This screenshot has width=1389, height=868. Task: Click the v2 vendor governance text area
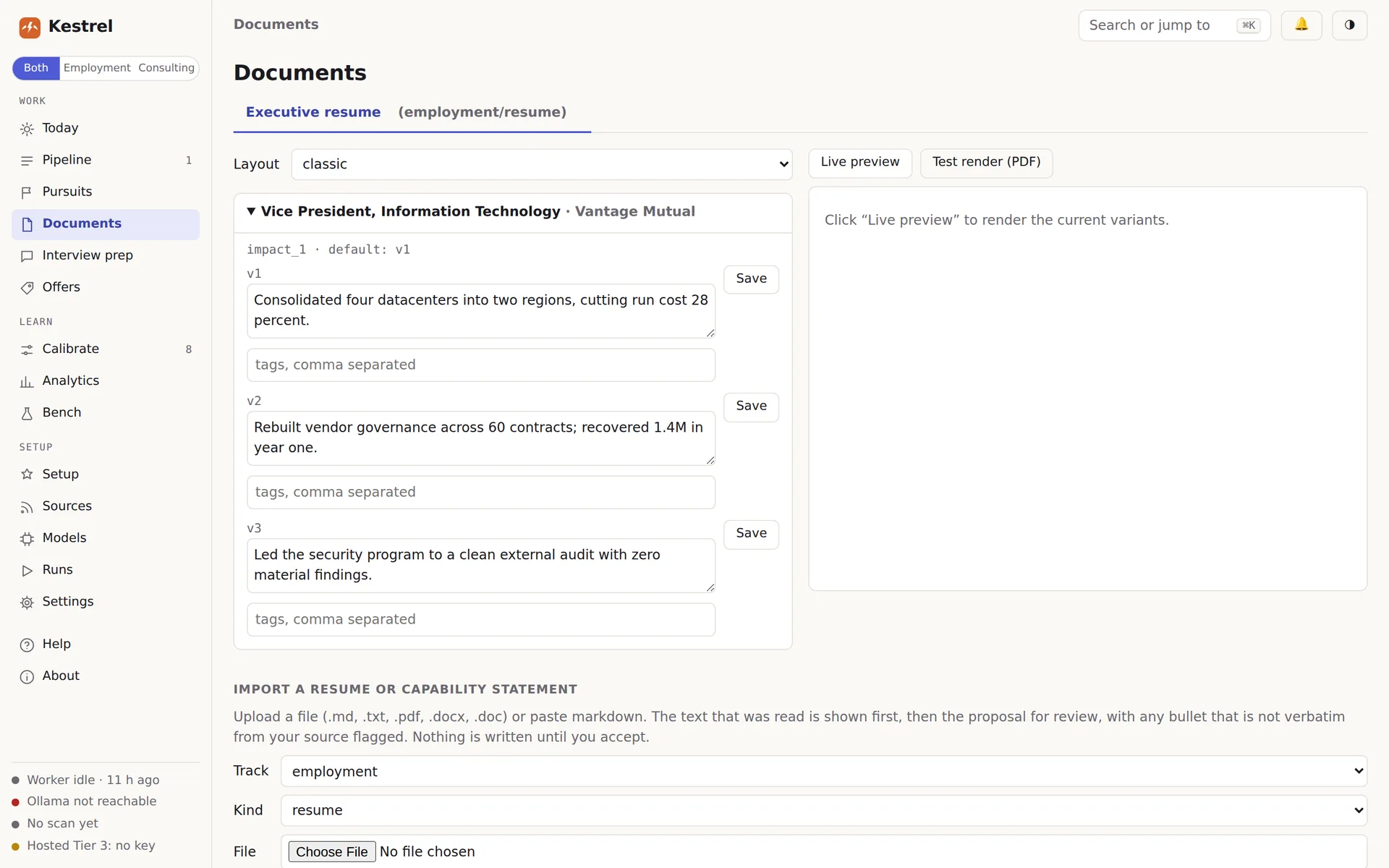point(481,438)
